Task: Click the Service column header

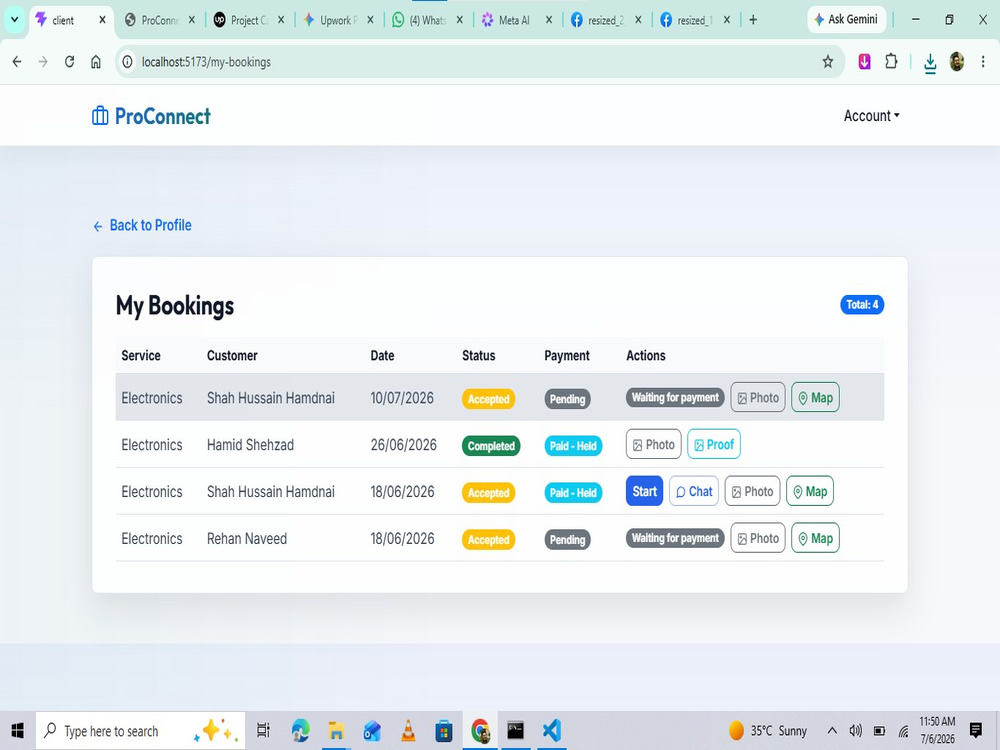Action: click(x=141, y=355)
